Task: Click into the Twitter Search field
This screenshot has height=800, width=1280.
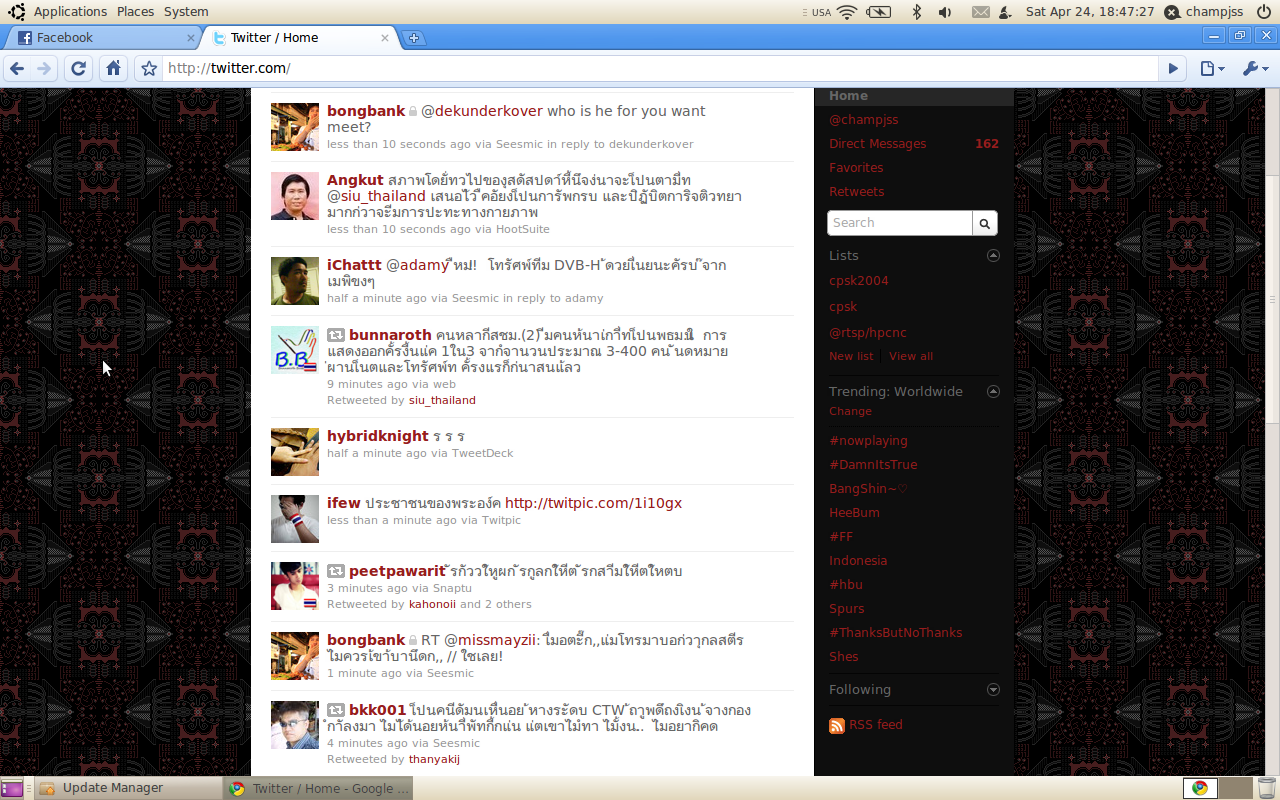Action: pyautogui.click(x=900, y=223)
